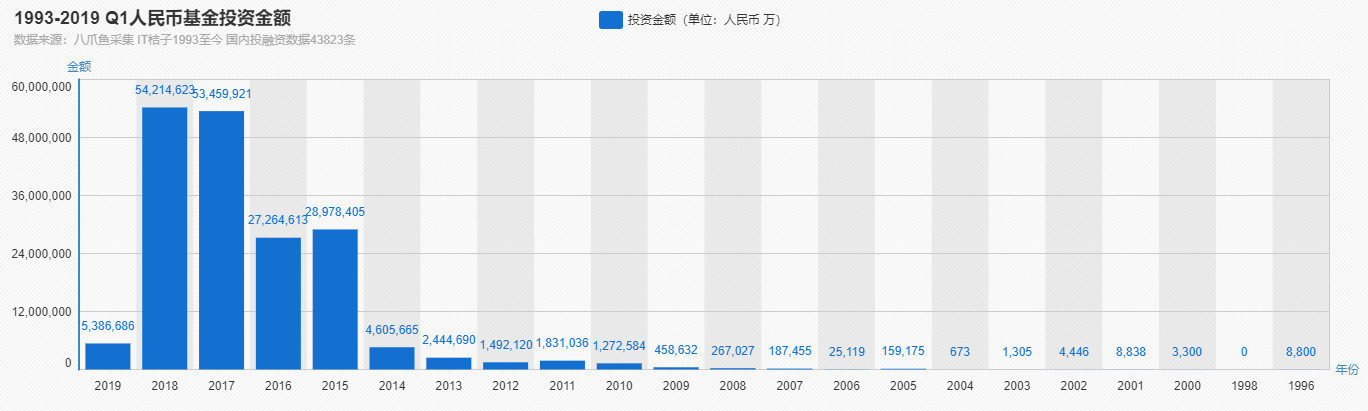Click the value label 458,632
The height and width of the screenshot is (411, 1368).
tap(677, 351)
